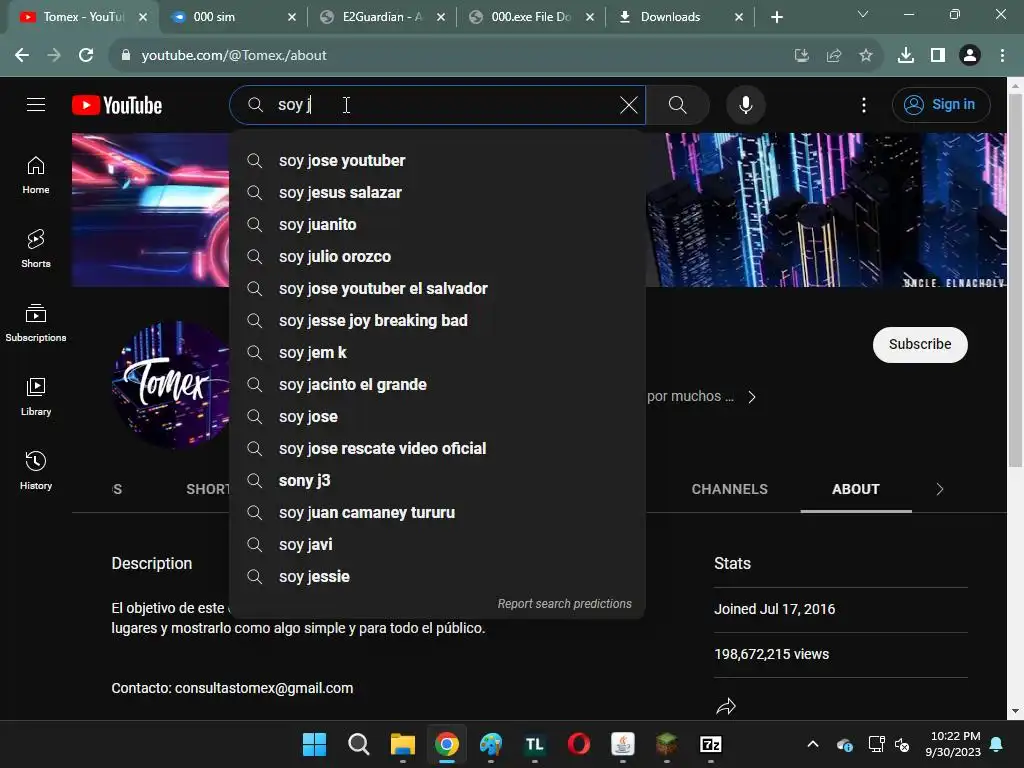The width and height of the screenshot is (1024, 768).
Task: Open File Explorer from taskbar
Action: [403, 744]
